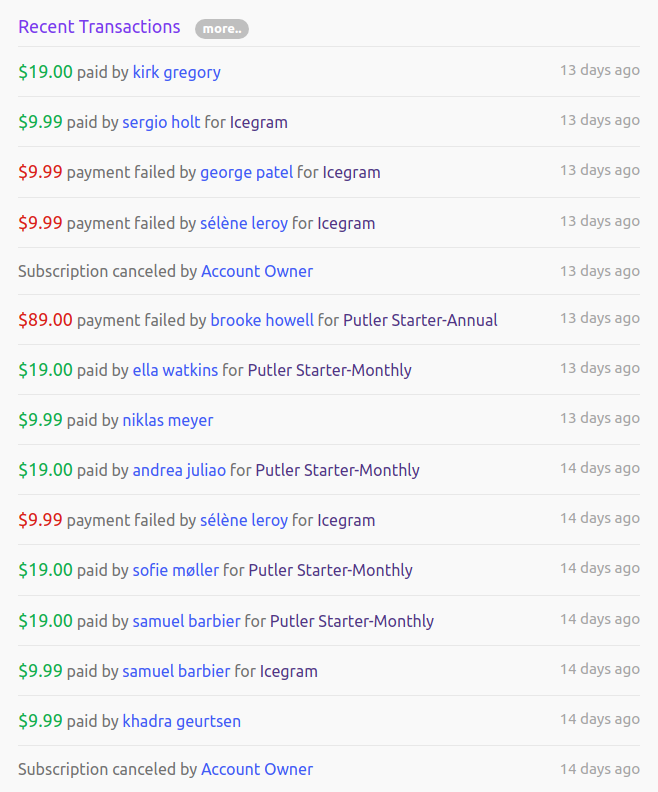Click the $89.00 failed payment amount
This screenshot has height=792, width=658.
(x=45, y=320)
